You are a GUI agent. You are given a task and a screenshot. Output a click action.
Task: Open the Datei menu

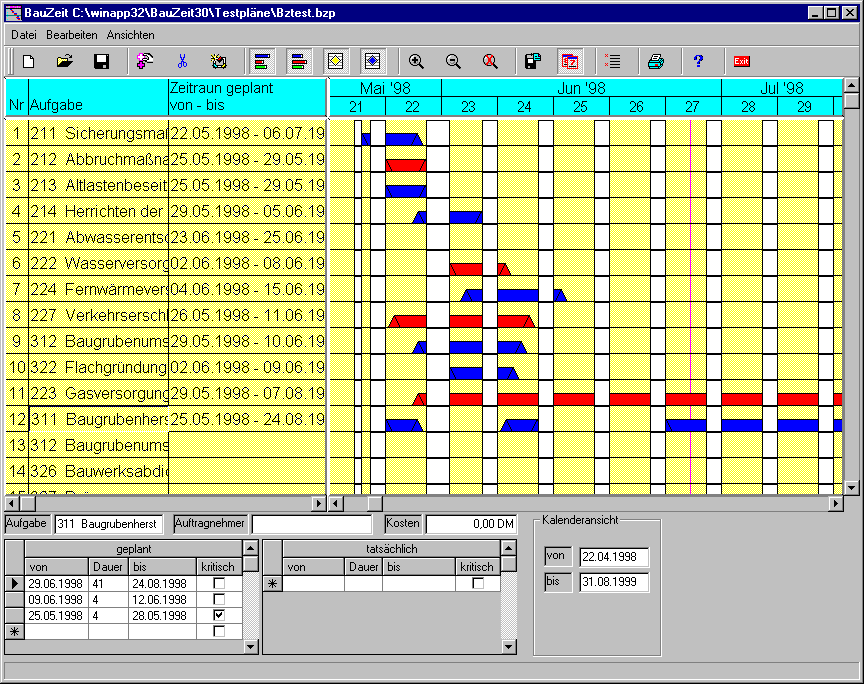(22, 34)
